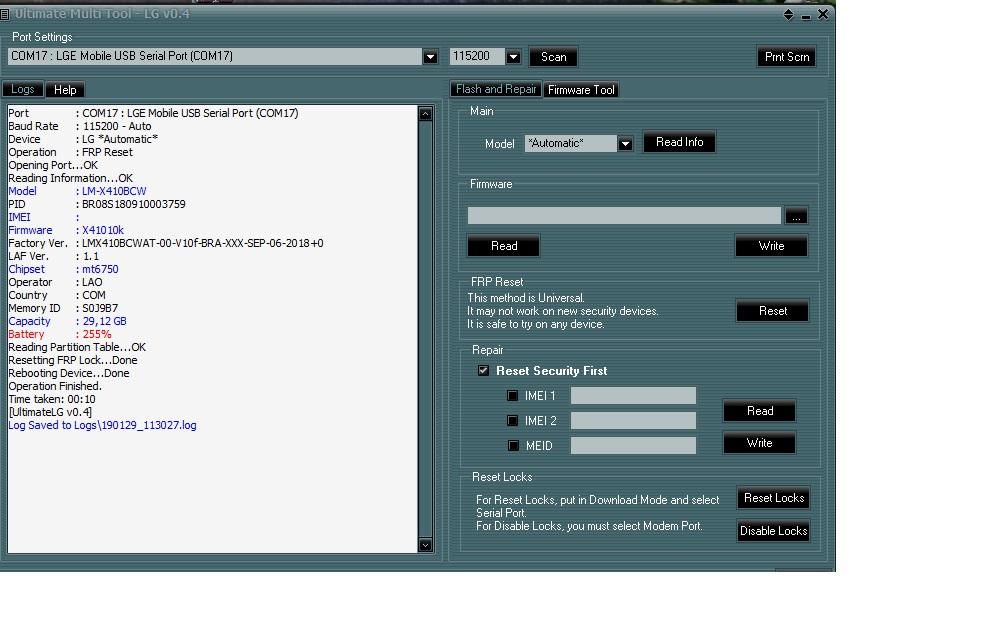
Task: Click the log scrollbar down arrow
Action: point(426,545)
